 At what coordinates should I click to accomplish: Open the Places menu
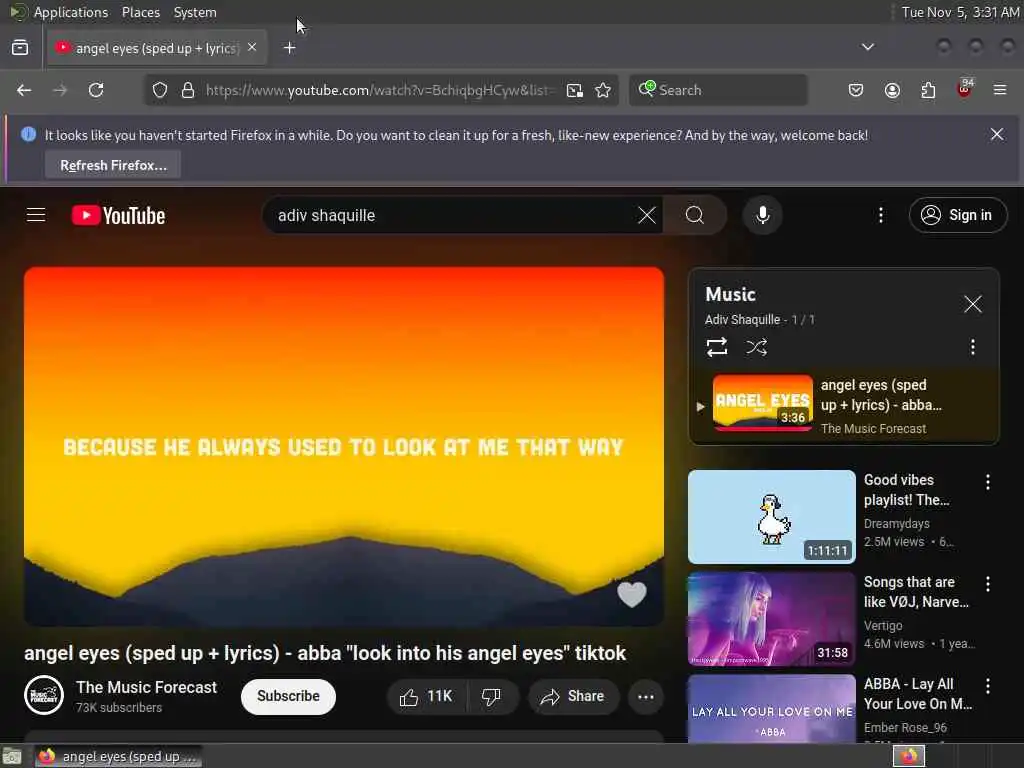click(140, 12)
